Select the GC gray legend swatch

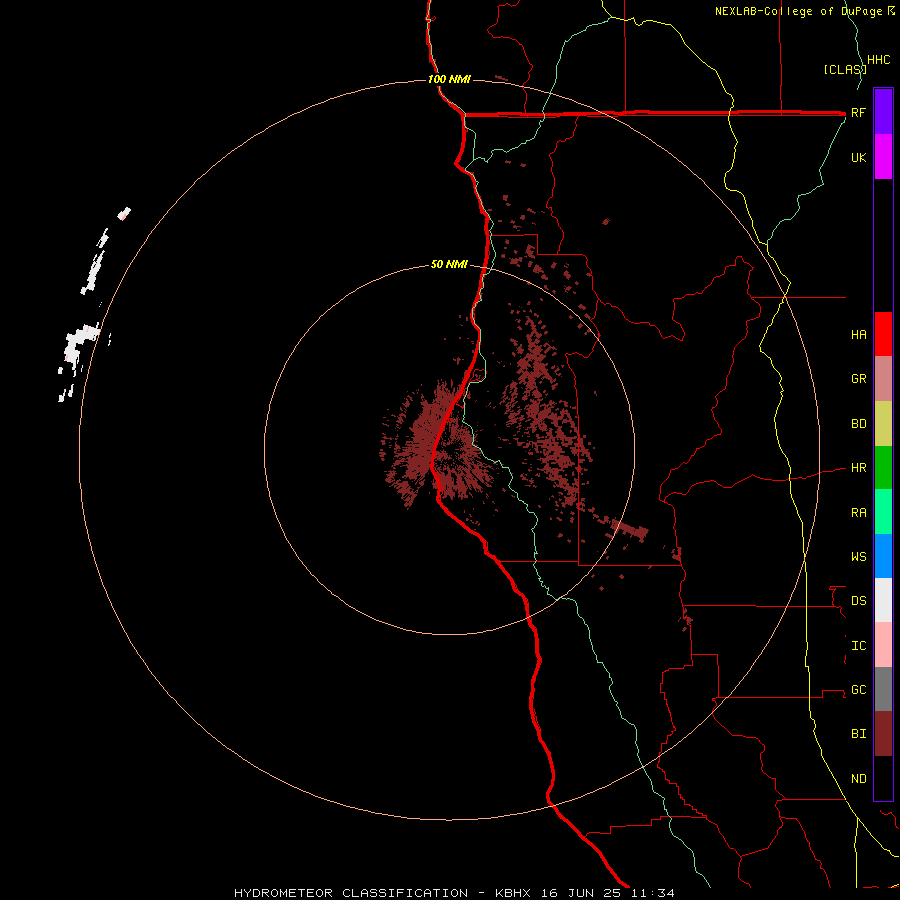883,689
